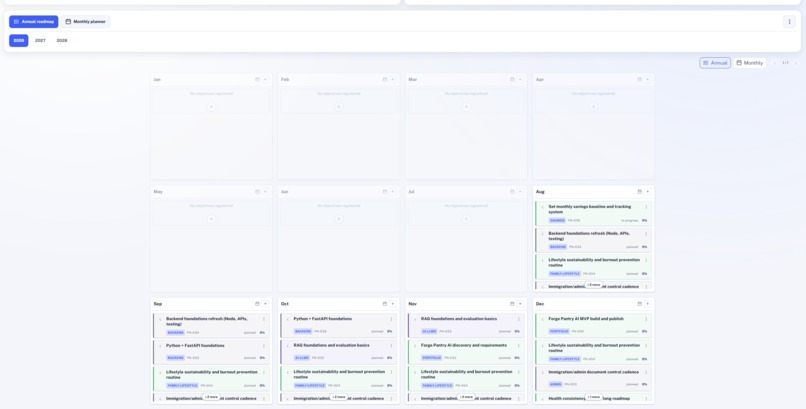Select year 2028 tab
806x409 pixels.
coord(62,41)
